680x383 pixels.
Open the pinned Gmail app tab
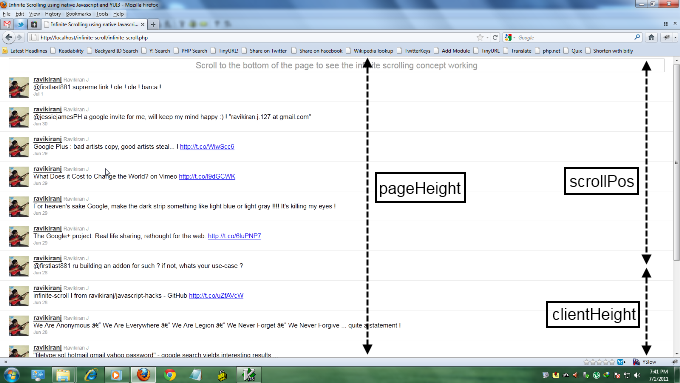[x=7, y=24]
